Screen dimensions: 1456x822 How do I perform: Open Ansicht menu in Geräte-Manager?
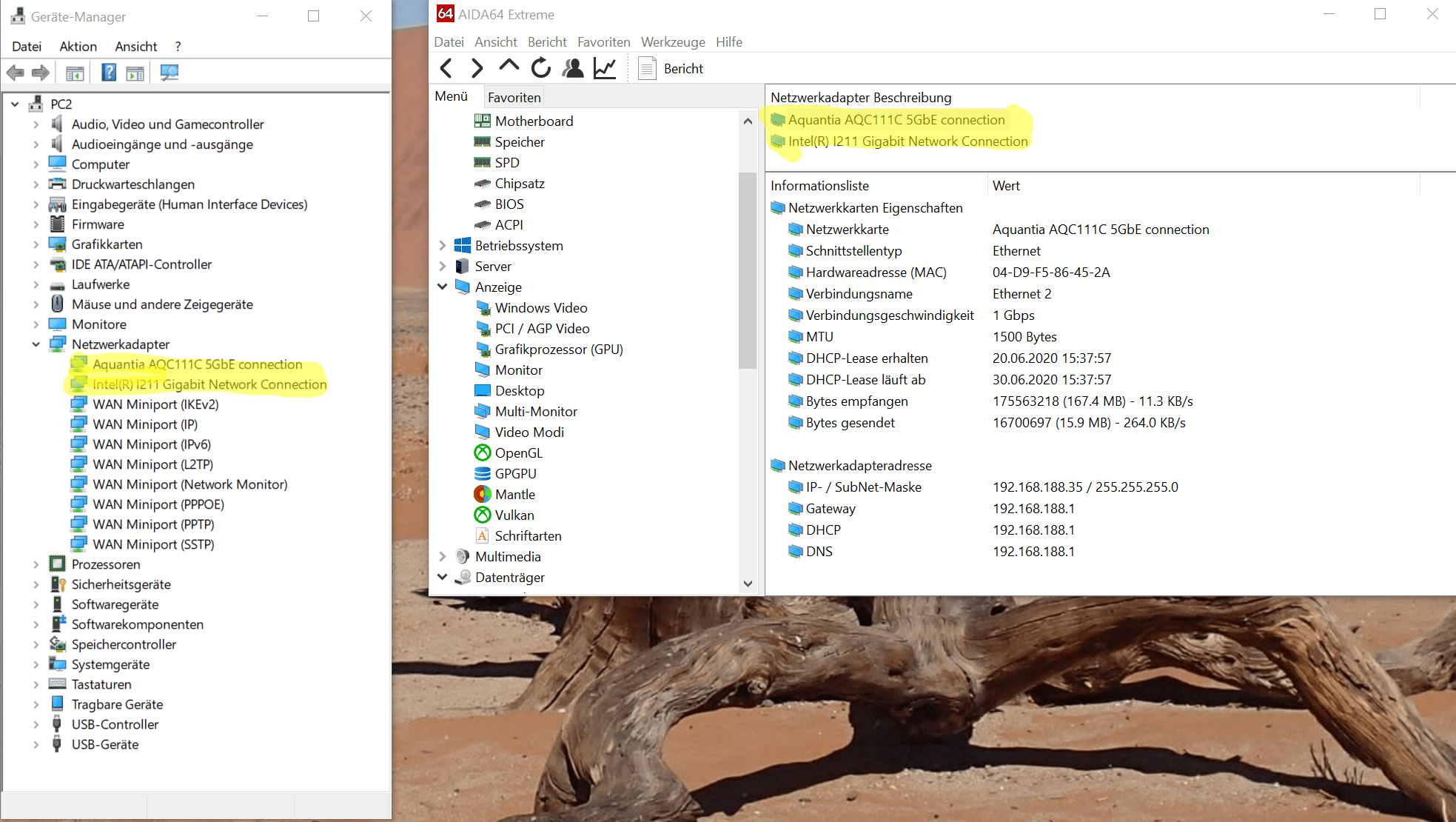tap(136, 46)
